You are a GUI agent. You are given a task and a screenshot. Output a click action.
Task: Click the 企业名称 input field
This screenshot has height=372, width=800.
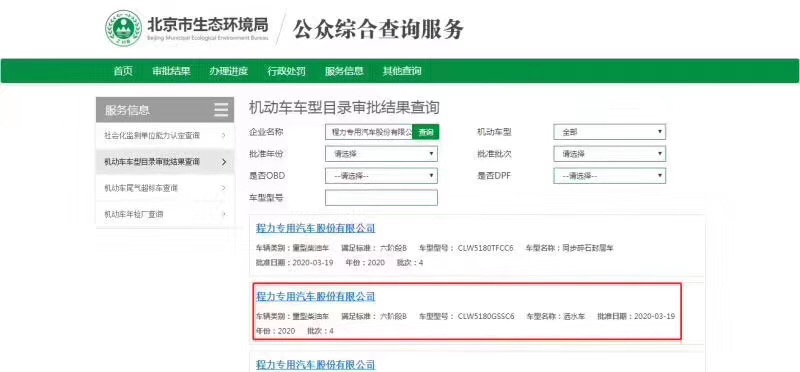(x=369, y=132)
